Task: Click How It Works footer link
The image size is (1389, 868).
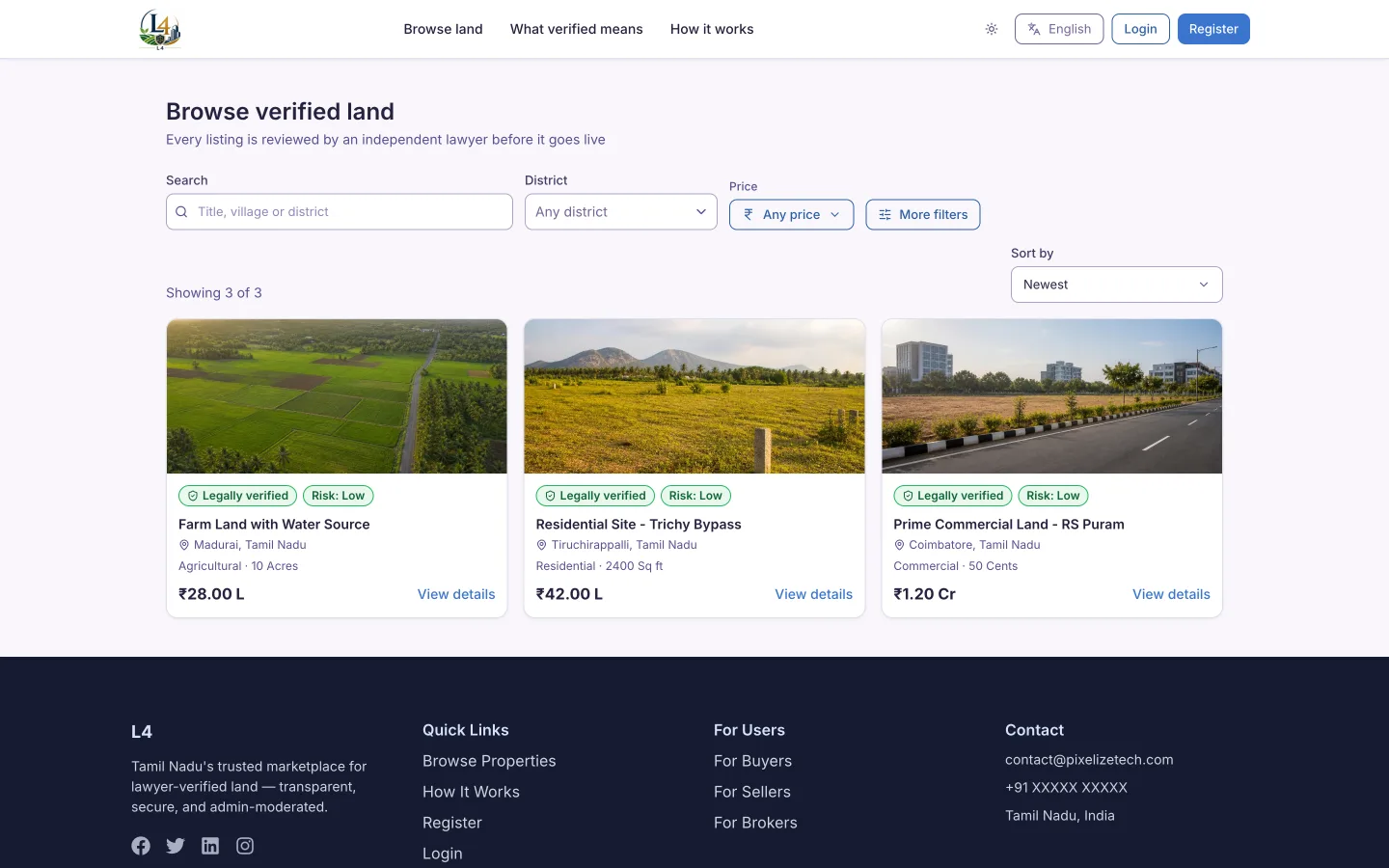Action: (471, 792)
